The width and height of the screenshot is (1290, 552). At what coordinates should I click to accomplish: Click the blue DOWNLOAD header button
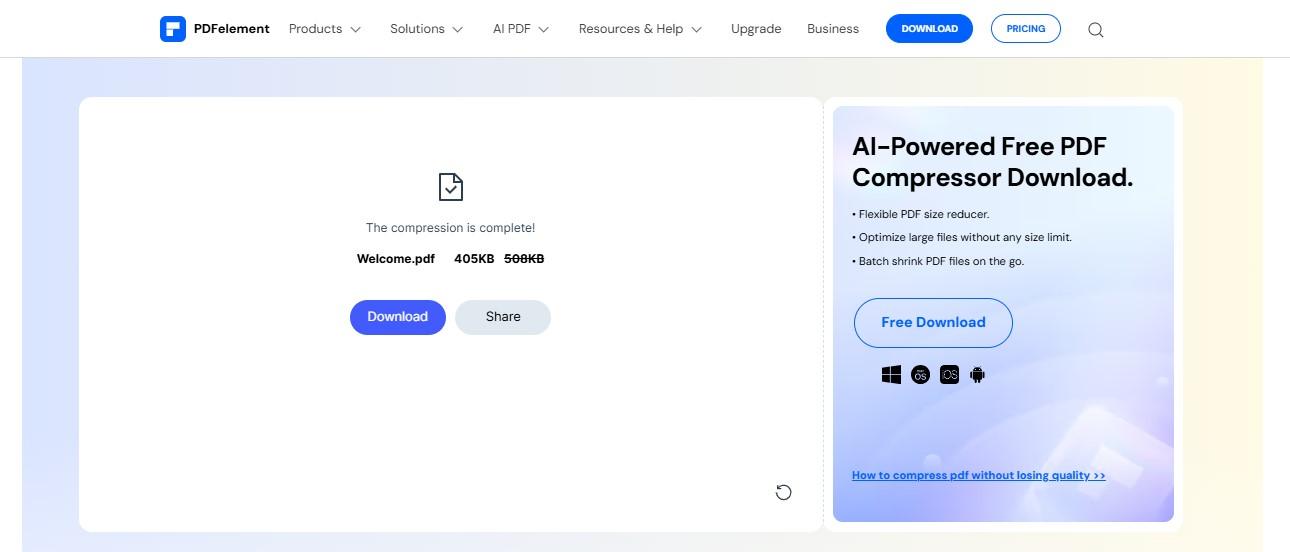pos(930,29)
